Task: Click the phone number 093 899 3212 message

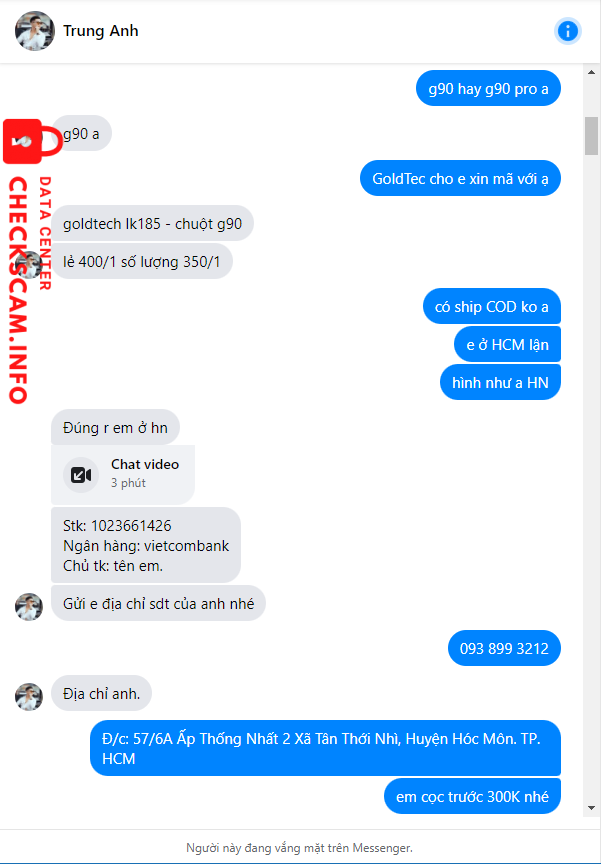Action: coord(504,648)
